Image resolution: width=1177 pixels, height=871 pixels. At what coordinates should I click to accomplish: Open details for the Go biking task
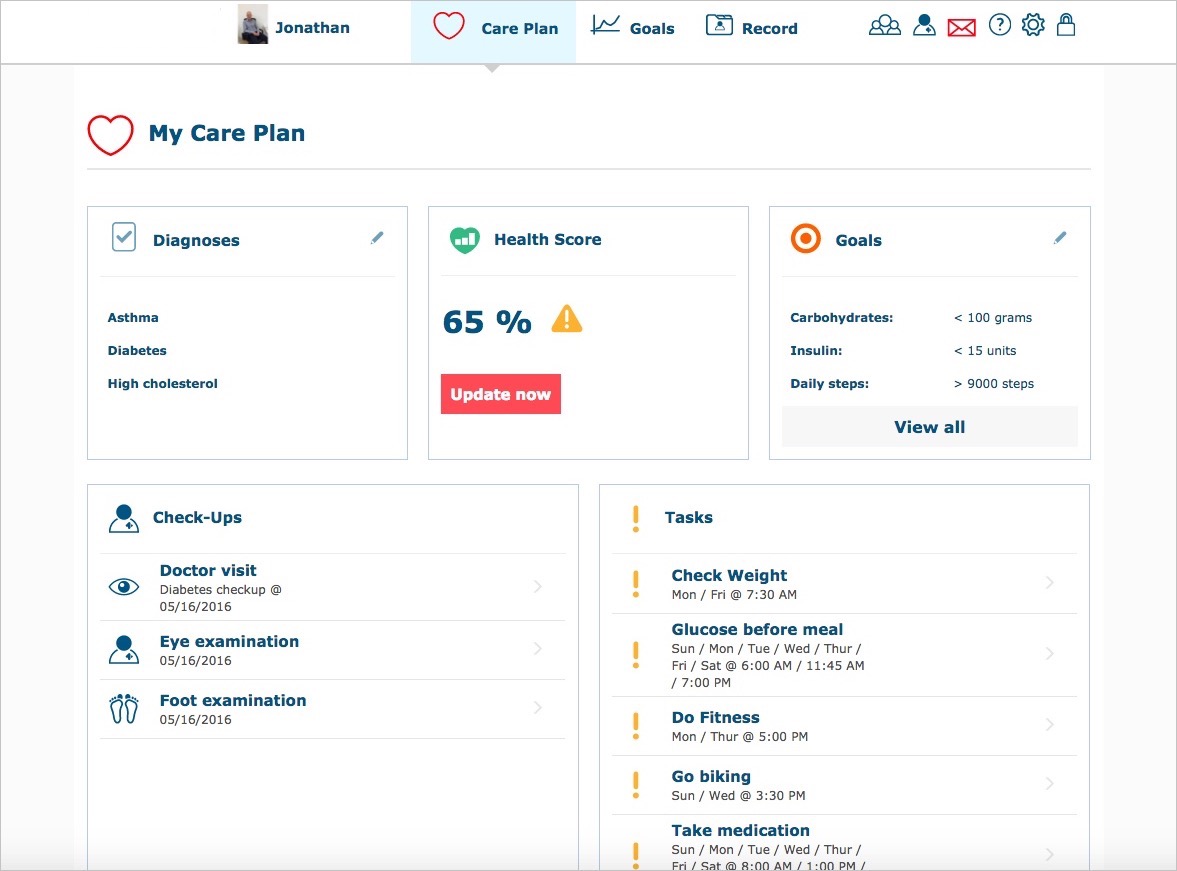click(1049, 785)
